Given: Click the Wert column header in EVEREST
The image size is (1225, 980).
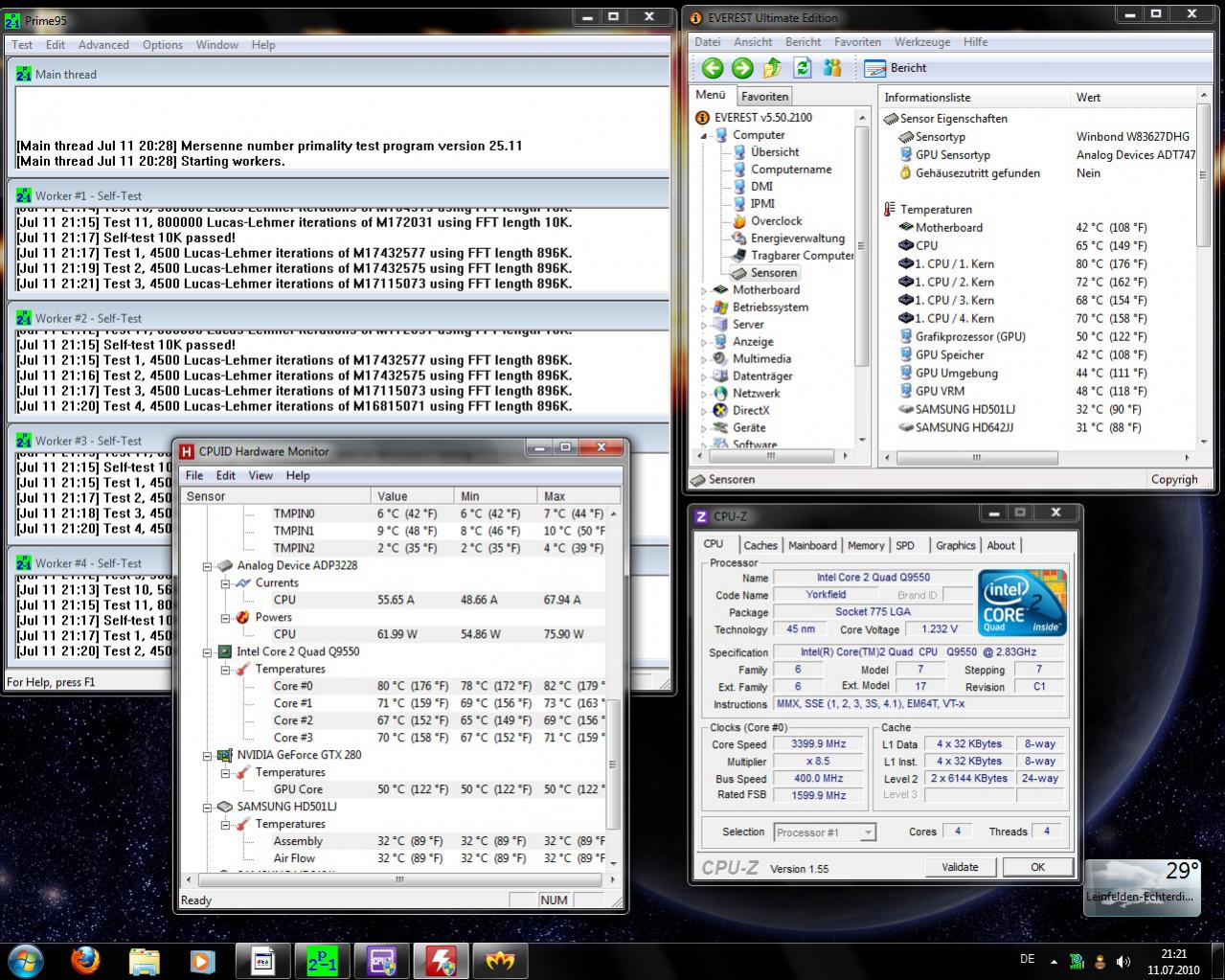Looking at the screenshot, I should tap(1133, 97).
